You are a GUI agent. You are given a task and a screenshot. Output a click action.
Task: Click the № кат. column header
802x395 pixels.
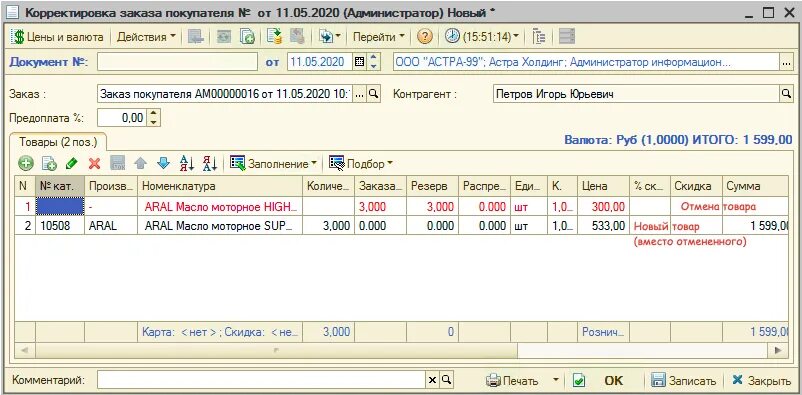[60, 186]
